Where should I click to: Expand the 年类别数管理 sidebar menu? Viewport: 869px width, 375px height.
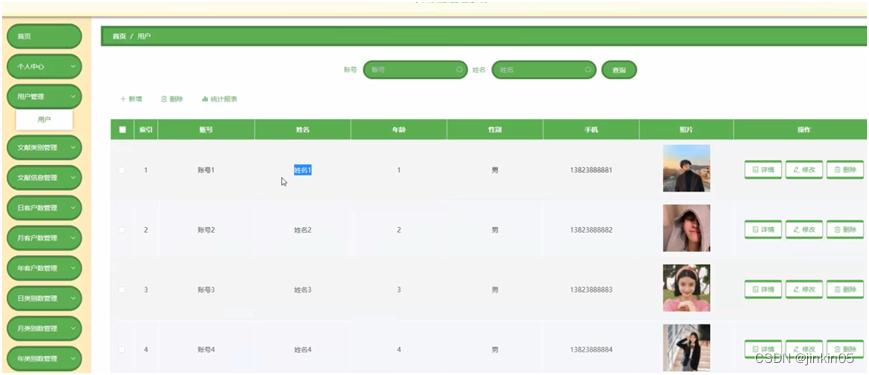tap(44, 358)
